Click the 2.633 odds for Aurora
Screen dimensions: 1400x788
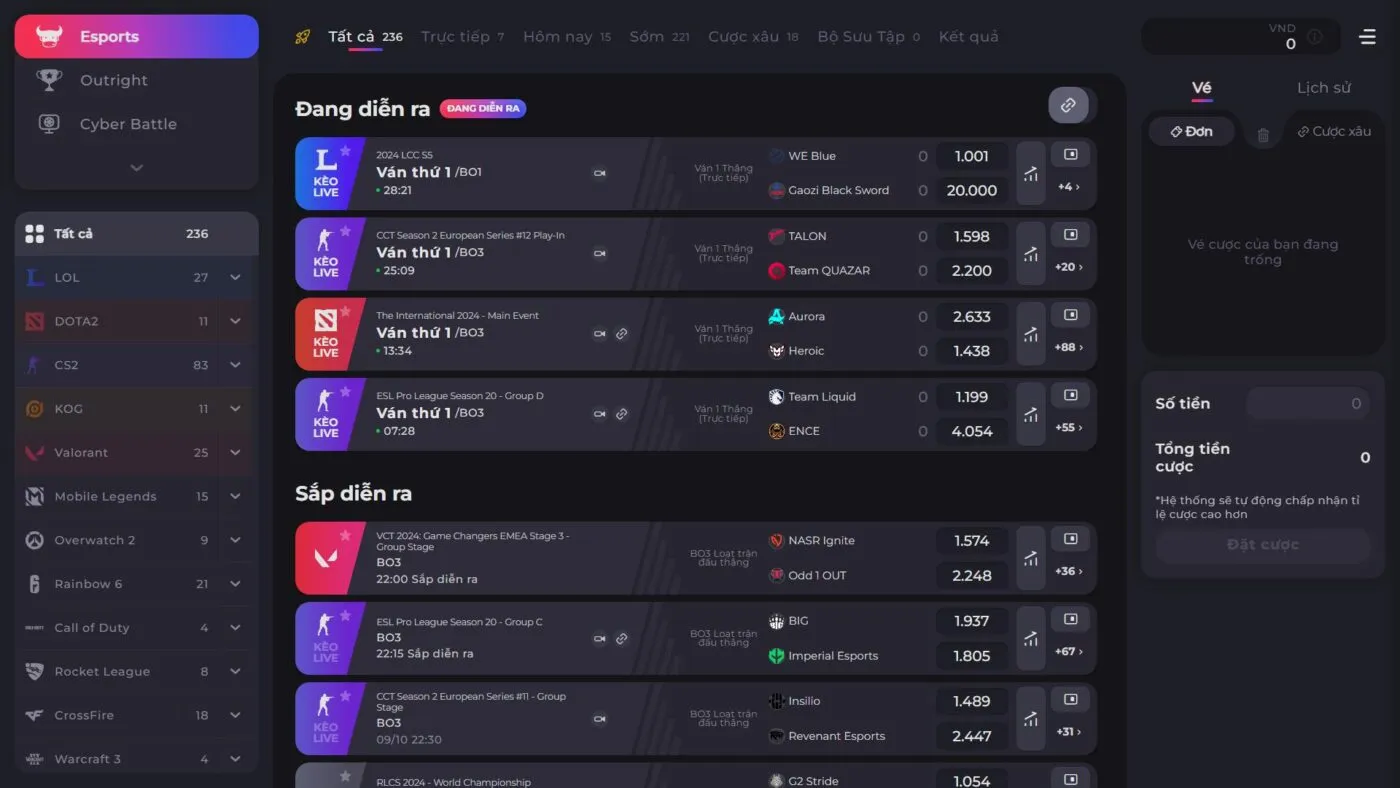971,316
